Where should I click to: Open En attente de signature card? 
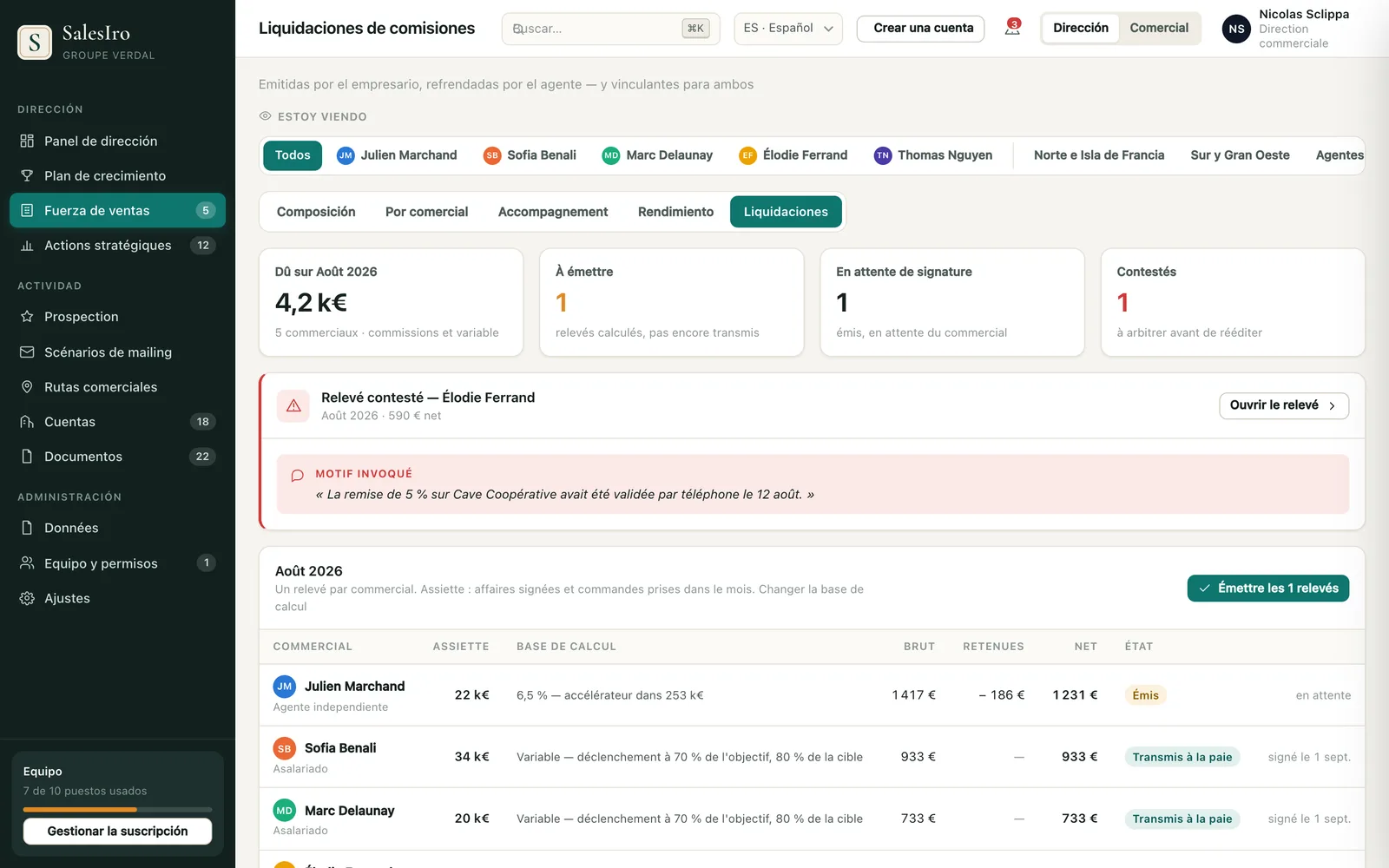coord(952,302)
